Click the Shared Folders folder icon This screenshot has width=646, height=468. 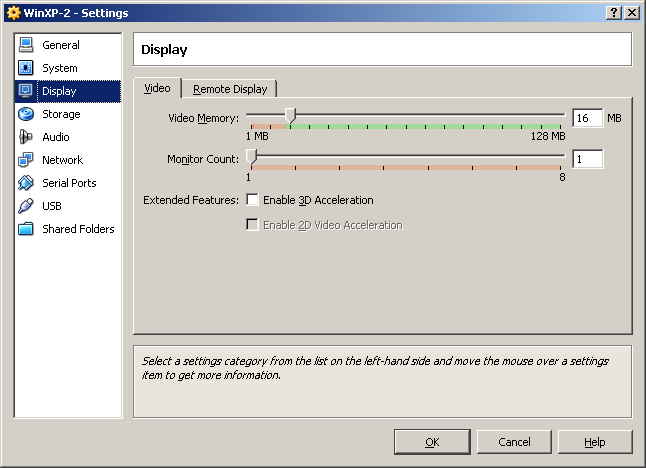(x=26, y=229)
